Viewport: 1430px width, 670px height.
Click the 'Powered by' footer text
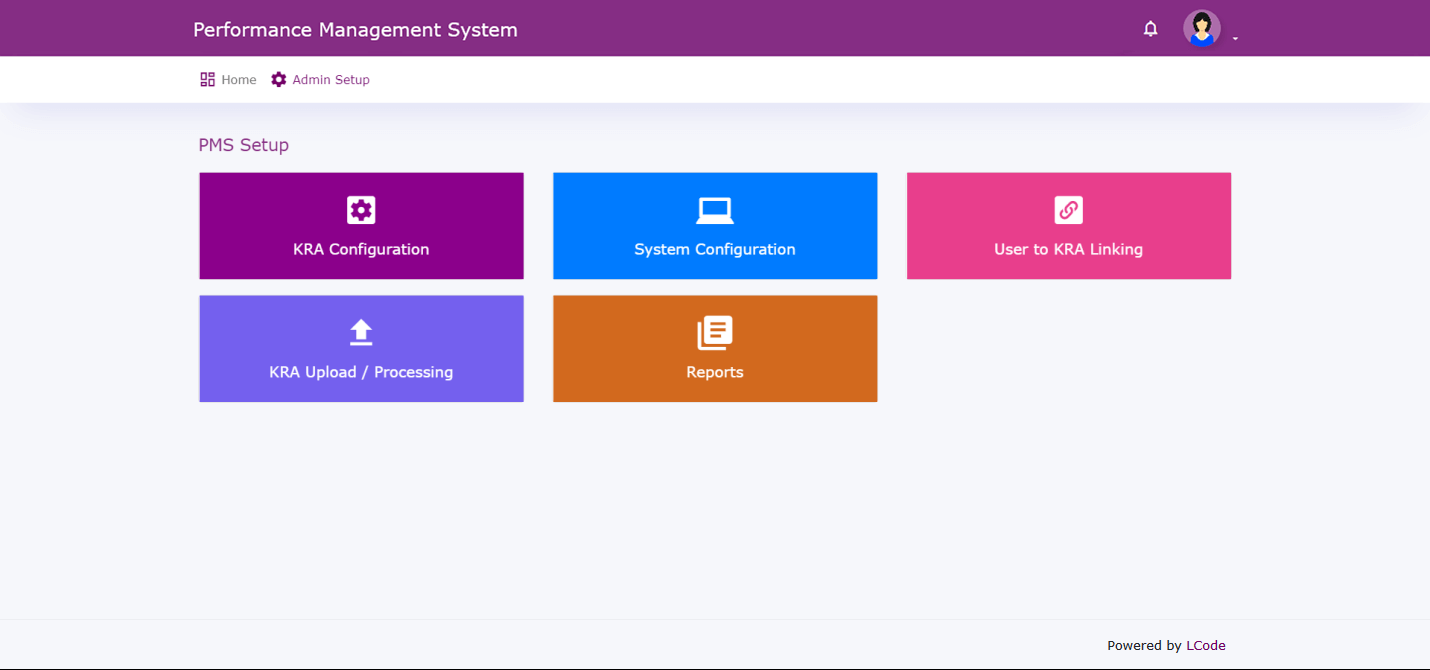point(1144,646)
